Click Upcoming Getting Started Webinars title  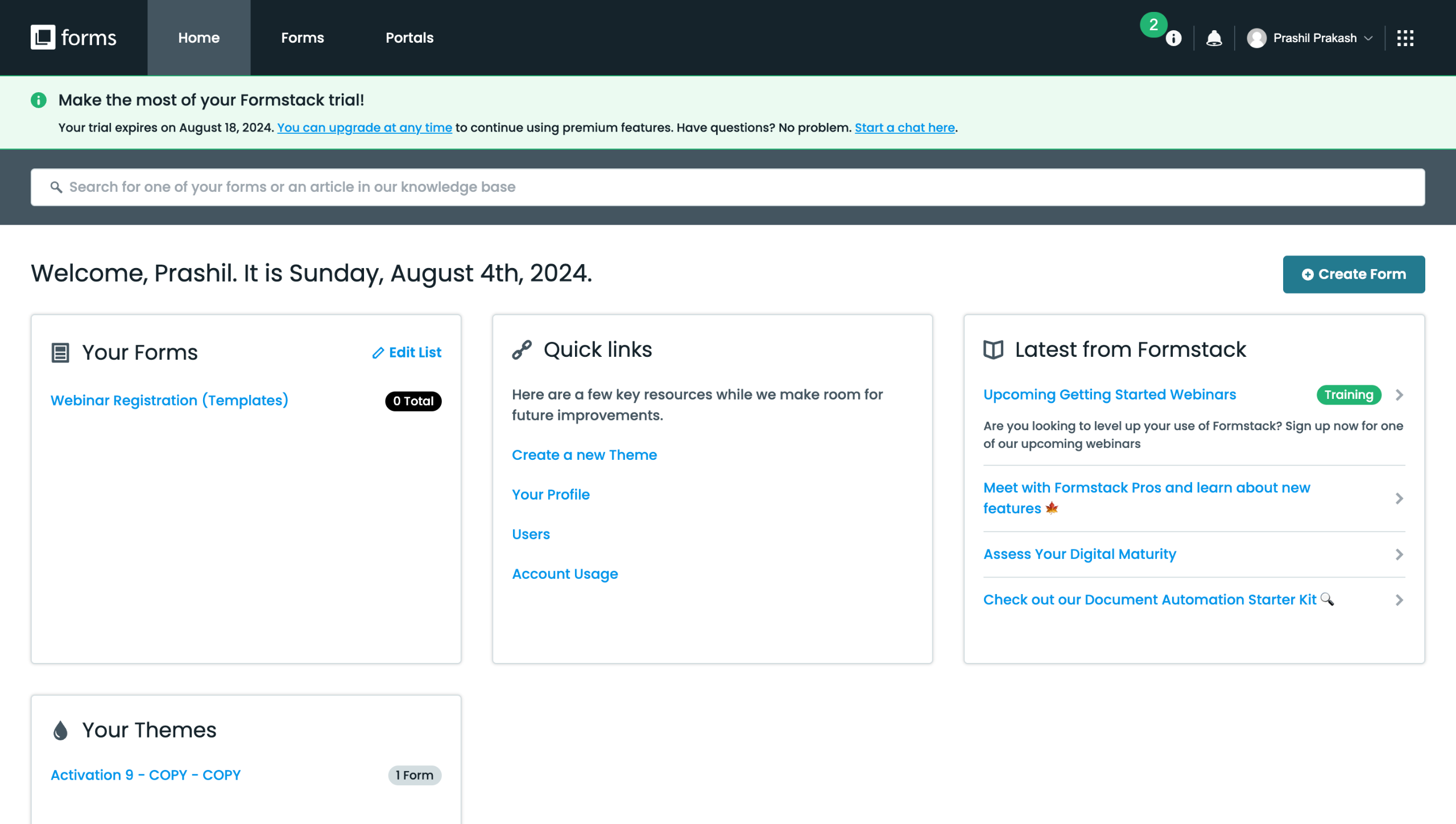click(x=1110, y=395)
